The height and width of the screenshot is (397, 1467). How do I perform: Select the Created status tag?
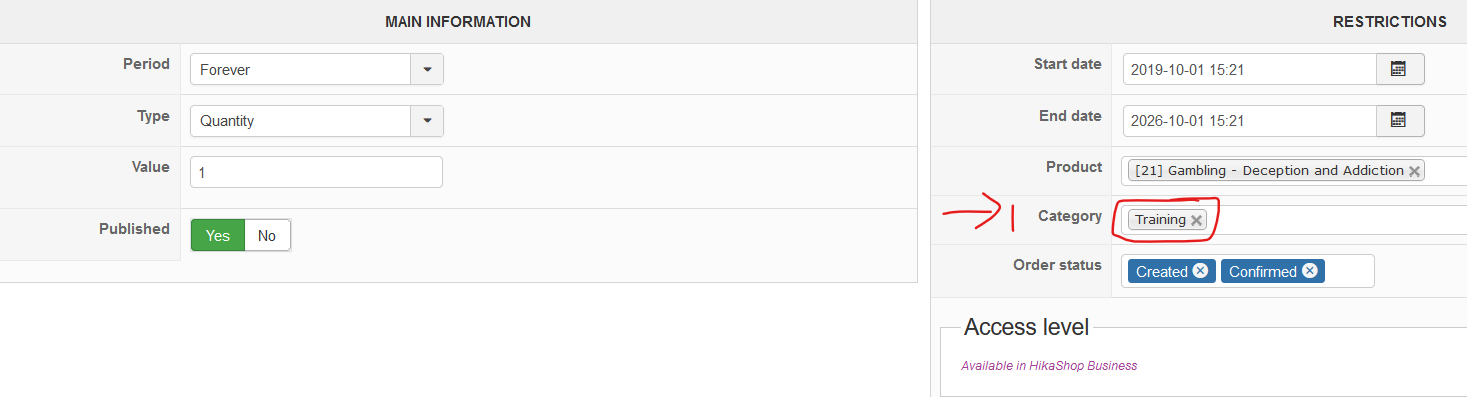pos(1161,271)
